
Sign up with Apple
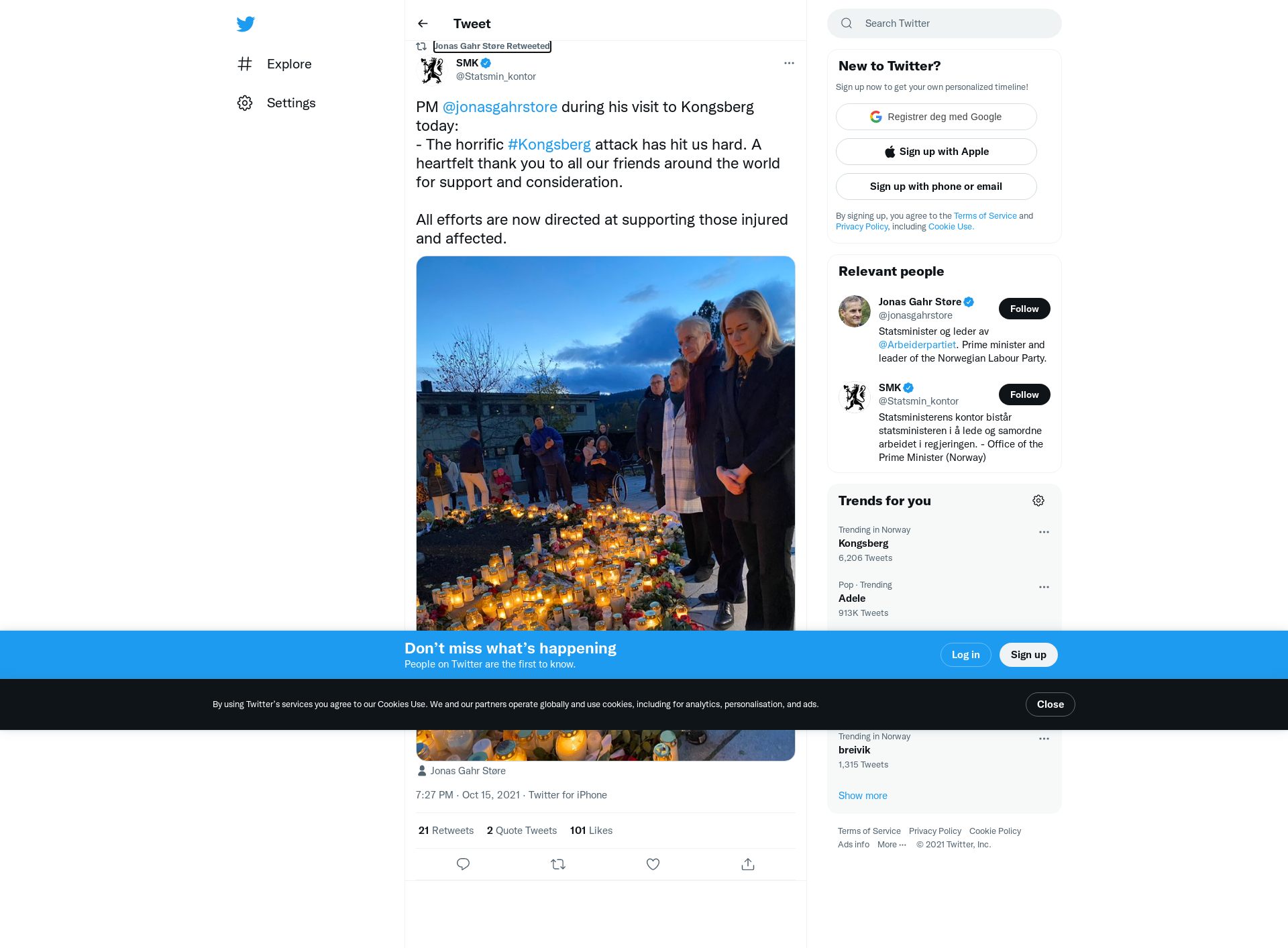pos(936,152)
